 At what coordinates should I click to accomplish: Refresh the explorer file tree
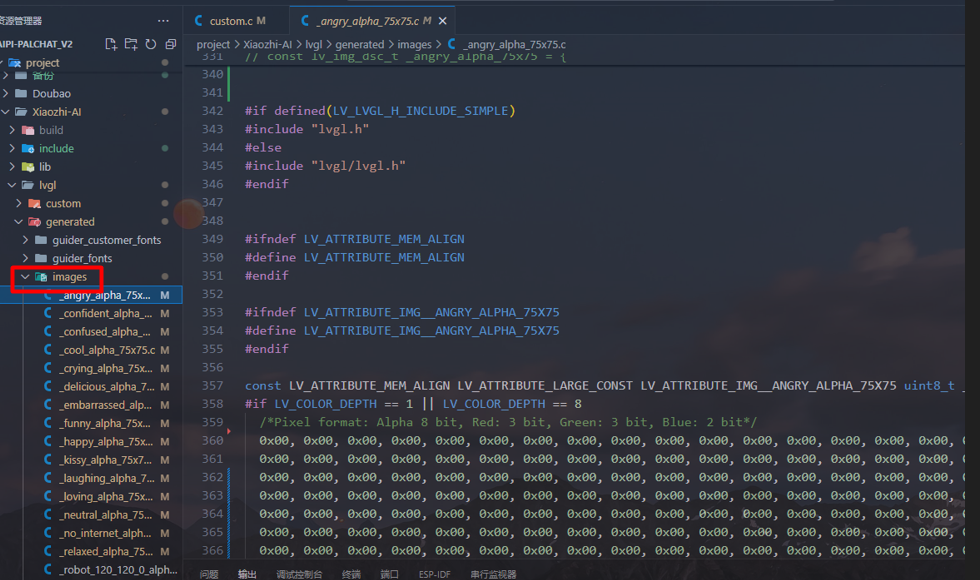[x=150, y=44]
